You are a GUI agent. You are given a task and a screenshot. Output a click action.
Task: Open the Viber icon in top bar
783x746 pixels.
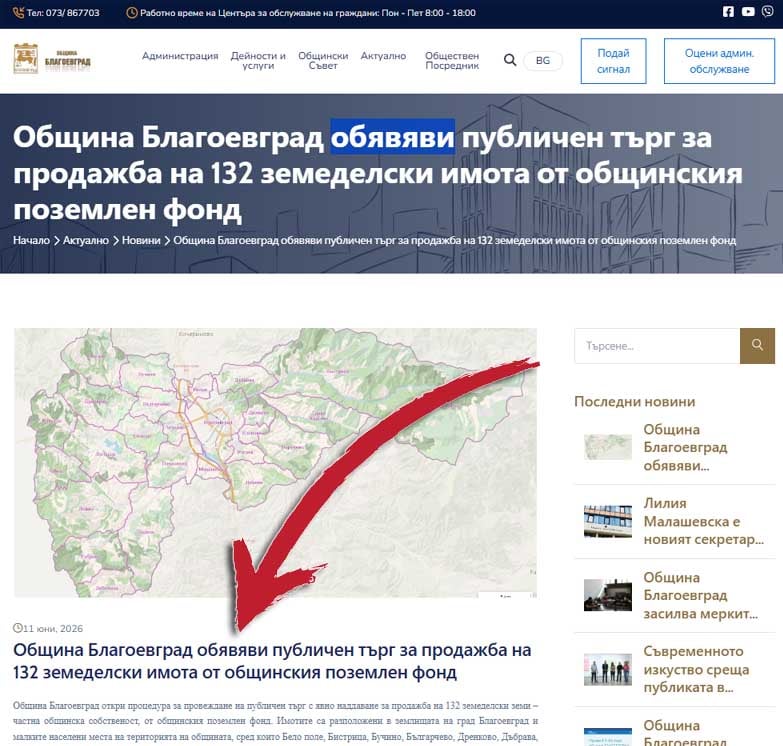(768, 11)
